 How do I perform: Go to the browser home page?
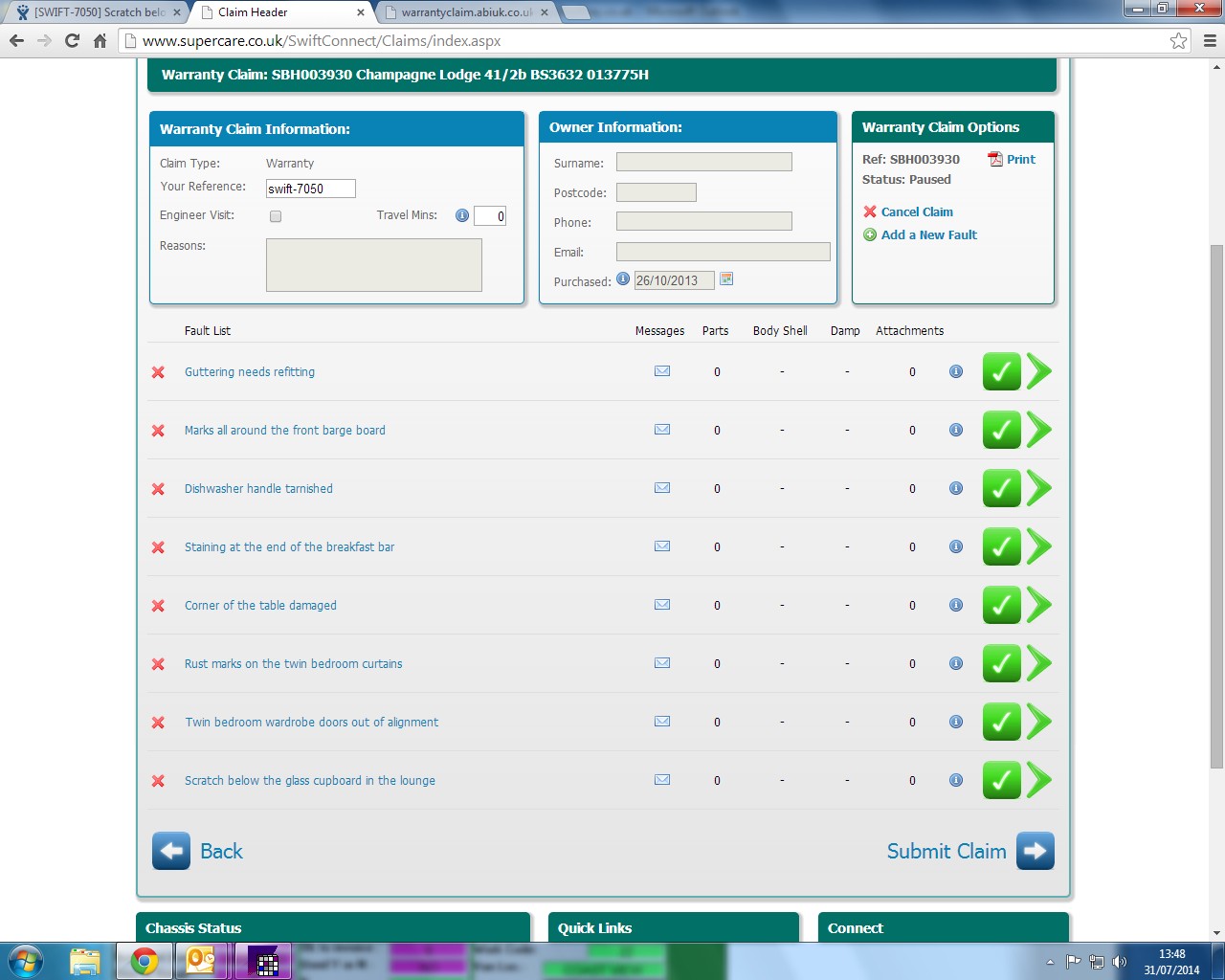[100, 41]
